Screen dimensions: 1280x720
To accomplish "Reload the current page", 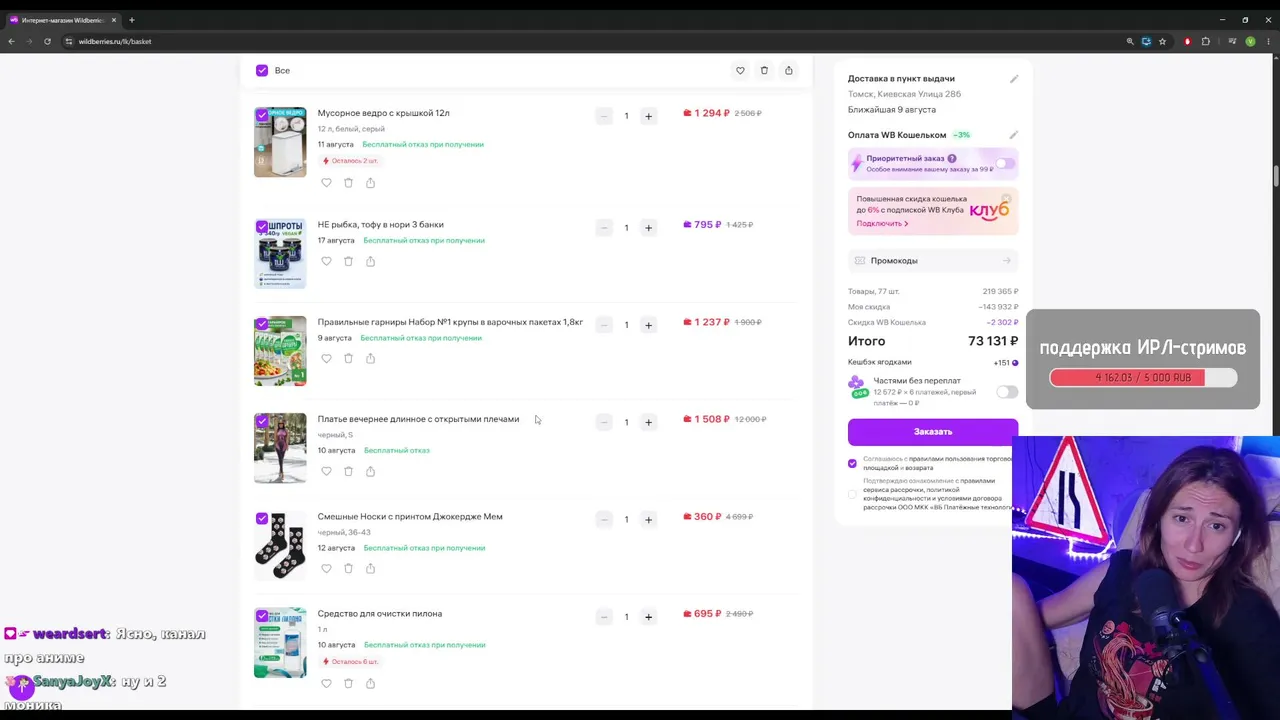I will pyautogui.click(x=47, y=41).
